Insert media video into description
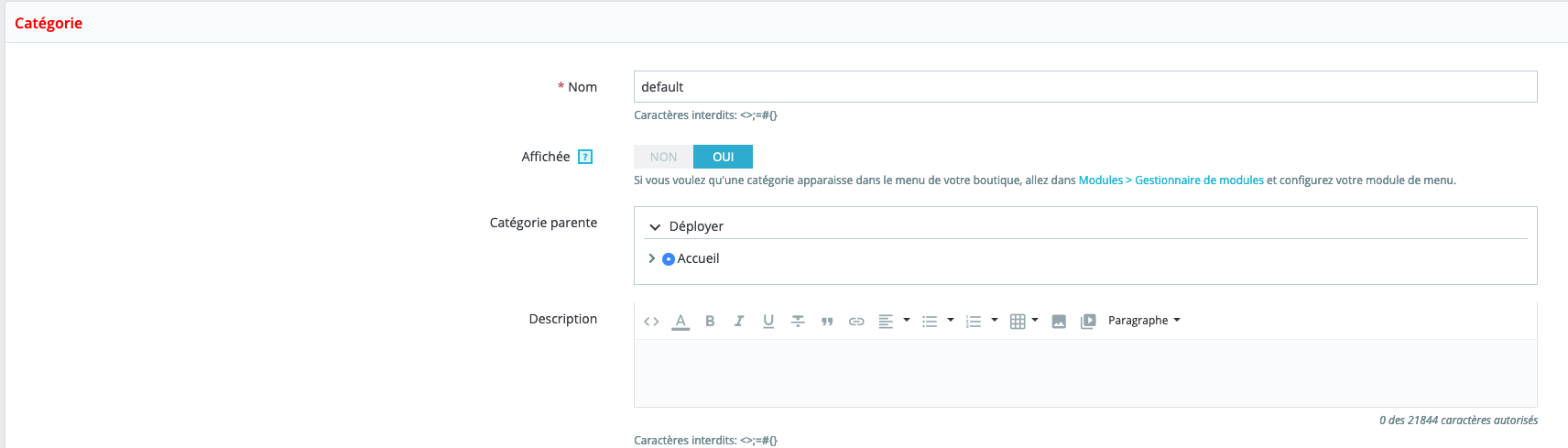This screenshot has height=448, width=1568. (x=1088, y=322)
